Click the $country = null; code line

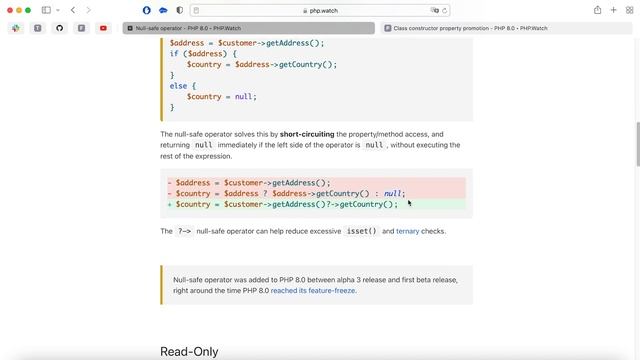[x=222, y=97]
